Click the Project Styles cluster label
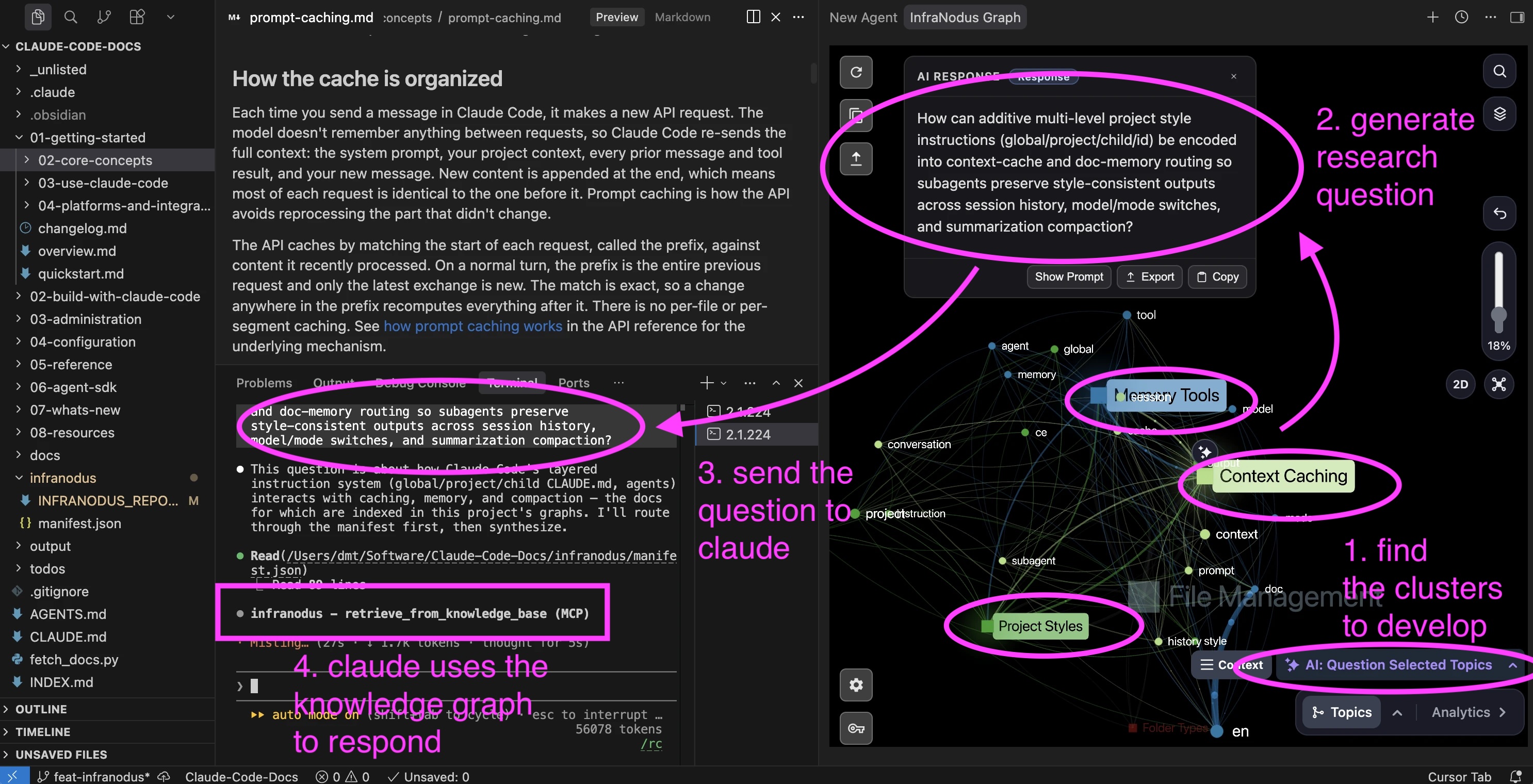Viewport: 1533px width, 784px height. [1040, 626]
